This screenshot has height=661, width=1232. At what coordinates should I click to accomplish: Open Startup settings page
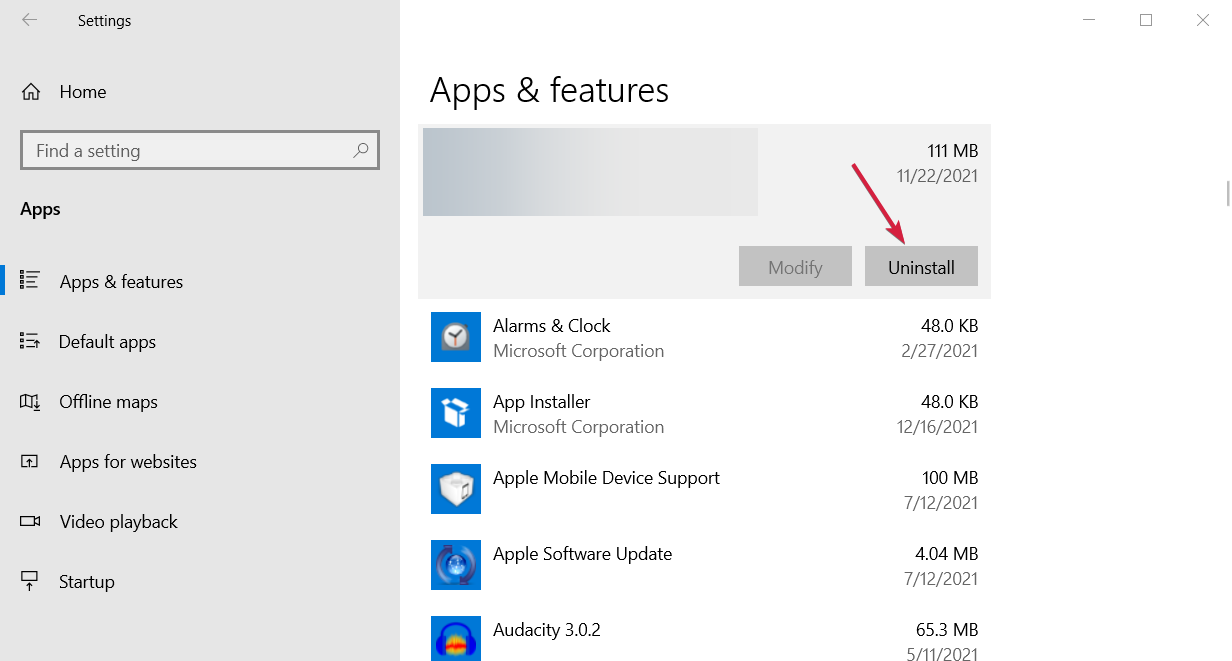[x=87, y=582]
